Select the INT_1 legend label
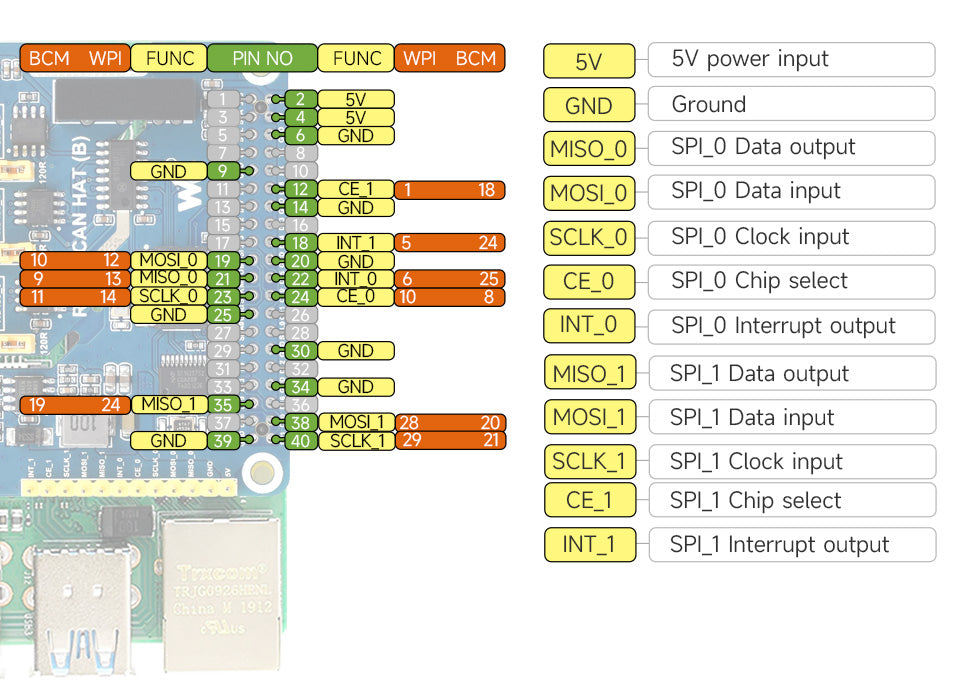This screenshot has height=684, width=960. click(590, 544)
